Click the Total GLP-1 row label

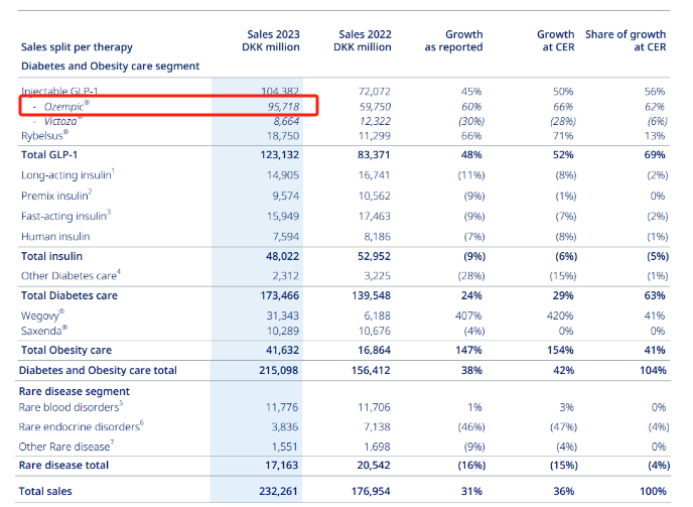tap(49, 155)
